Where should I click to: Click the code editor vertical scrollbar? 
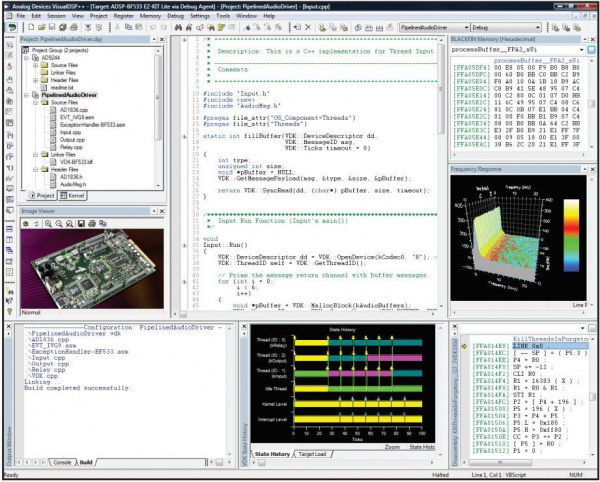(441, 89)
